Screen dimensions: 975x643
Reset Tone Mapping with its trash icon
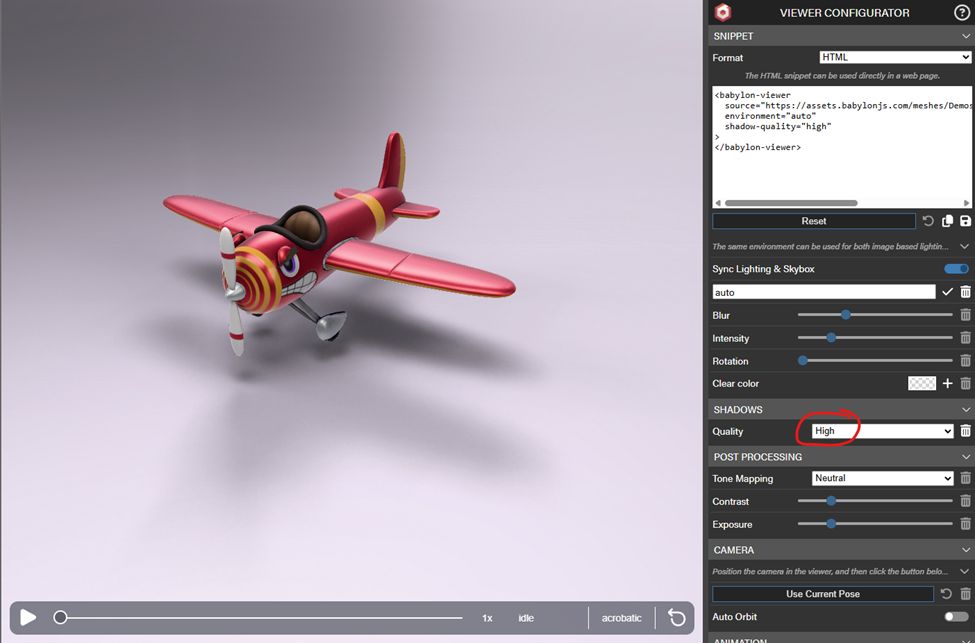(x=965, y=478)
